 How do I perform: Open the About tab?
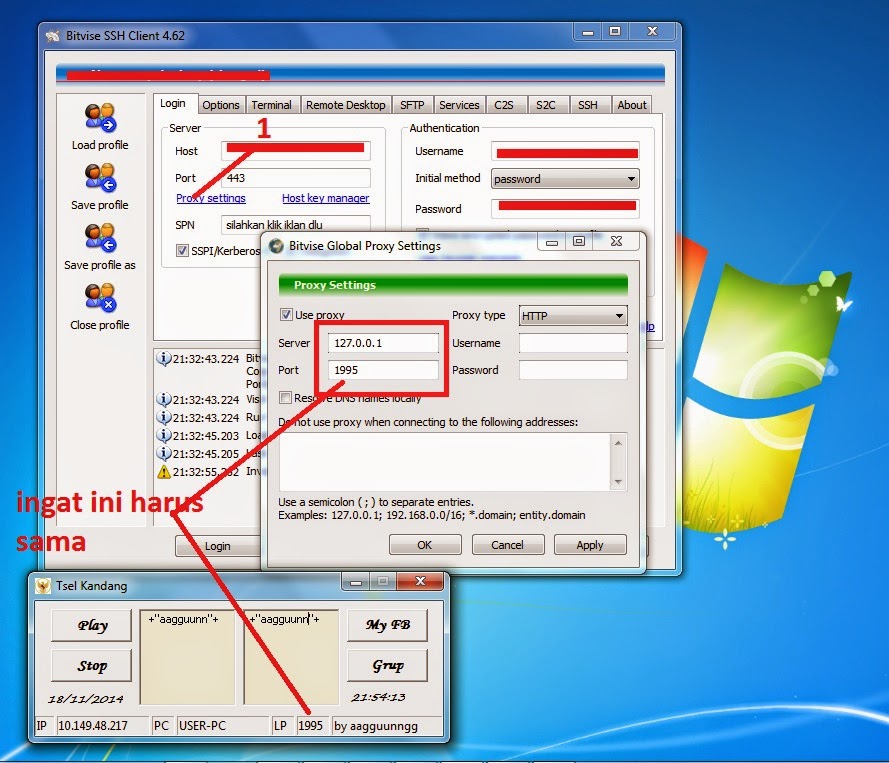(x=632, y=105)
